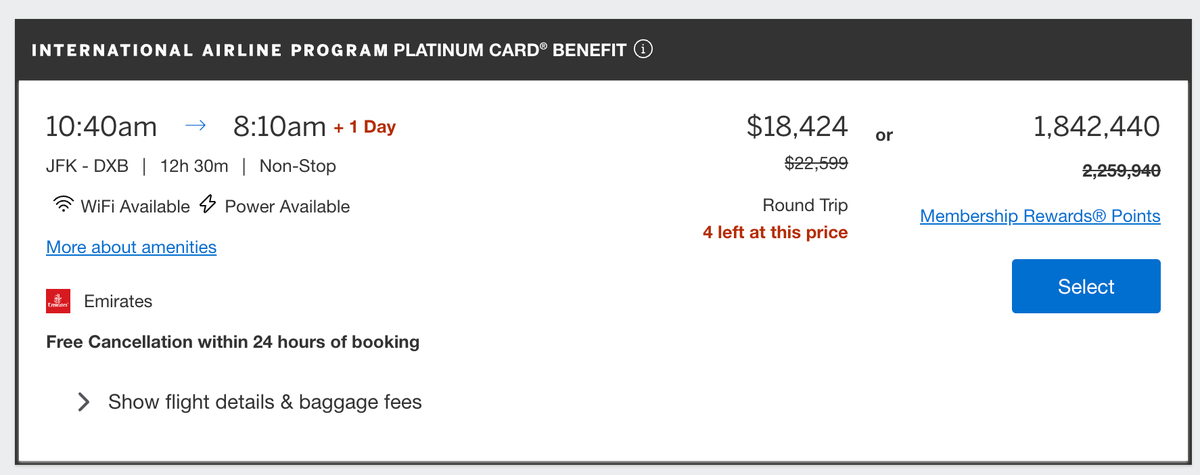
Task: Click the Free Cancellation within 24 hours text
Action: (x=233, y=342)
